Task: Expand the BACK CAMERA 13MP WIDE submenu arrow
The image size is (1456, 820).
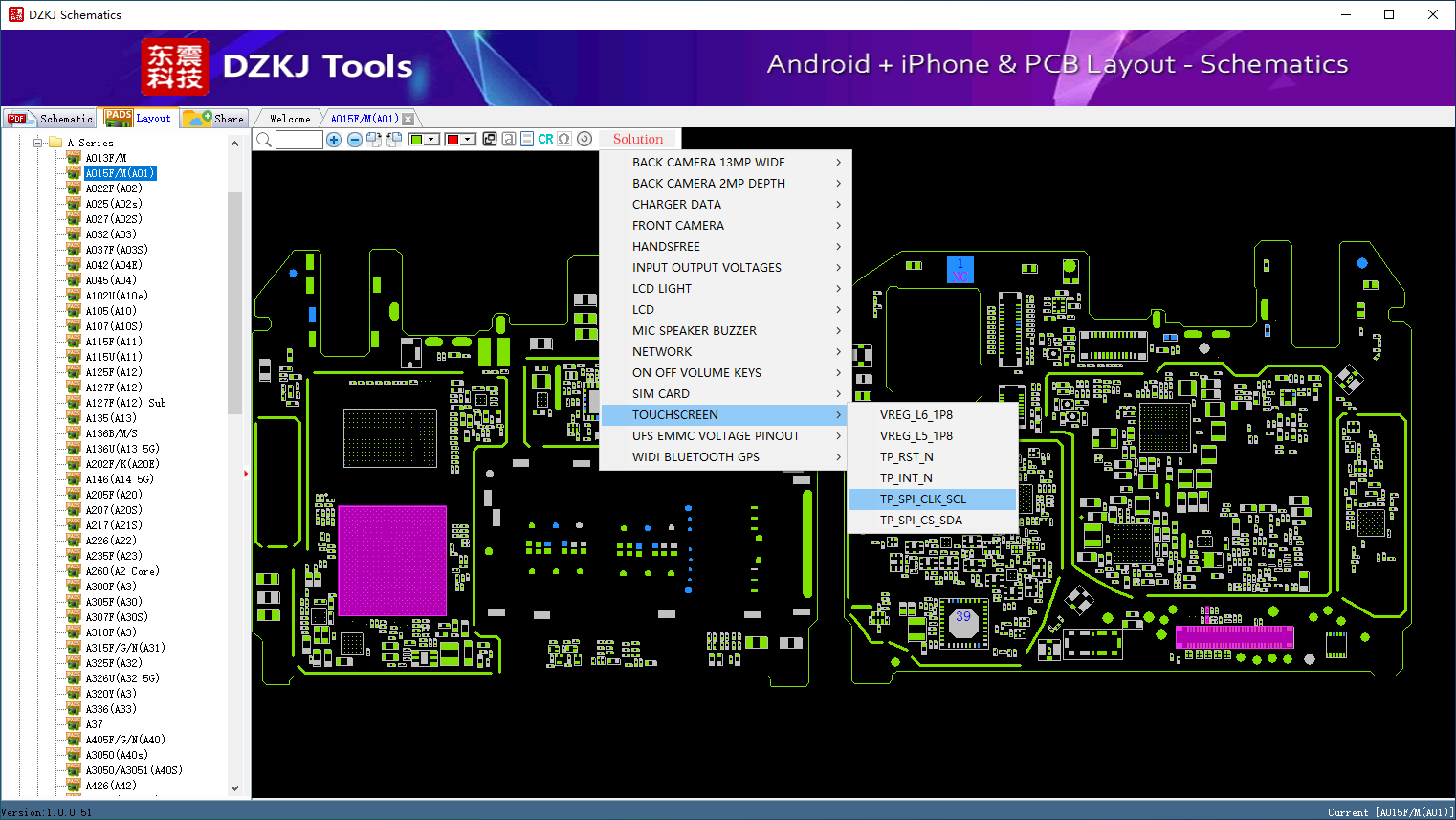Action: pos(839,163)
